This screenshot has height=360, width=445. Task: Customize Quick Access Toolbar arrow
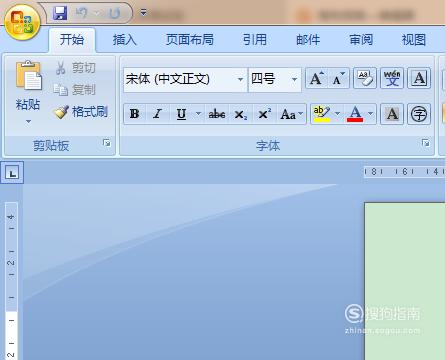tap(143, 13)
